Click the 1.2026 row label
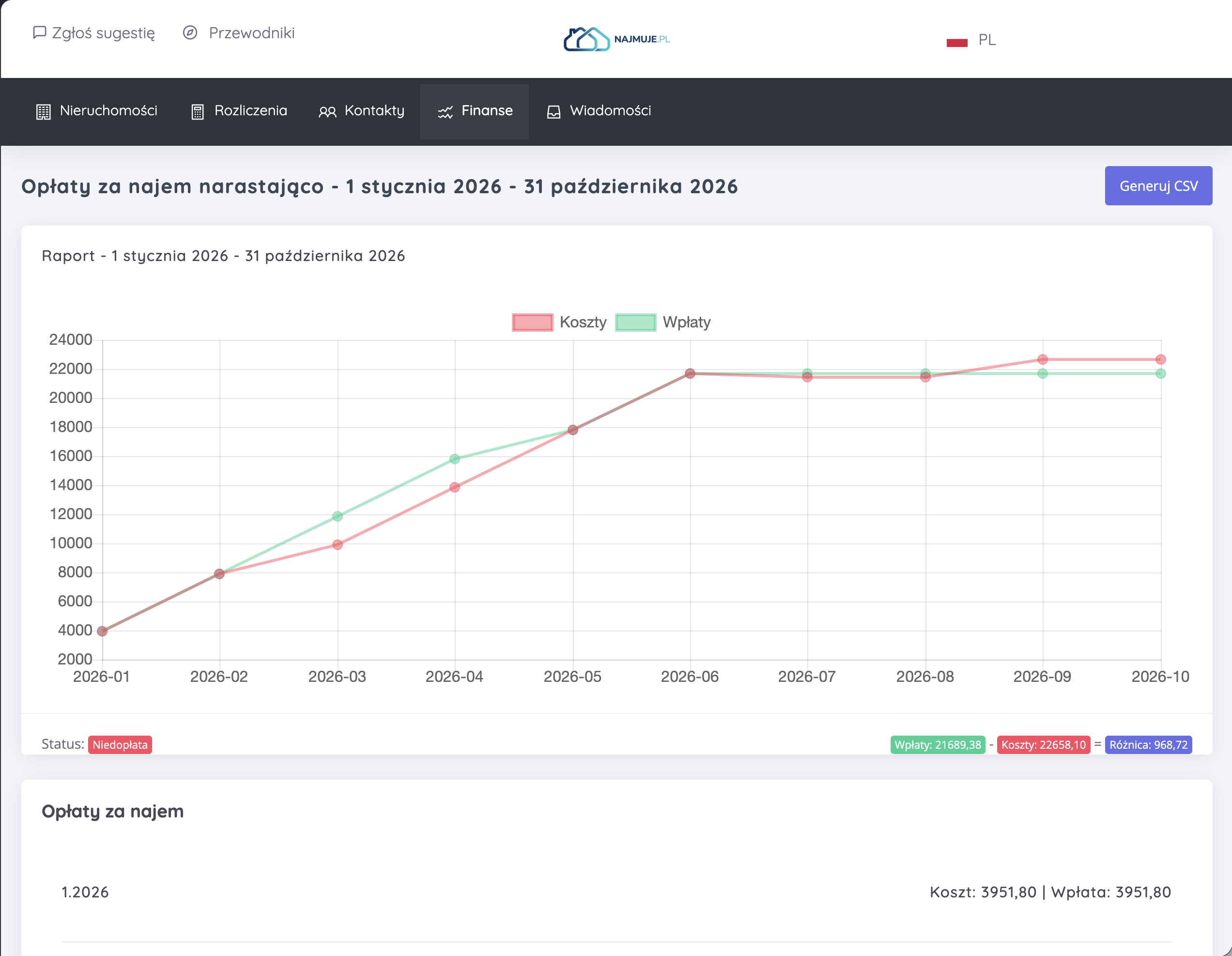1232x956 pixels. pyautogui.click(x=85, y=892)
